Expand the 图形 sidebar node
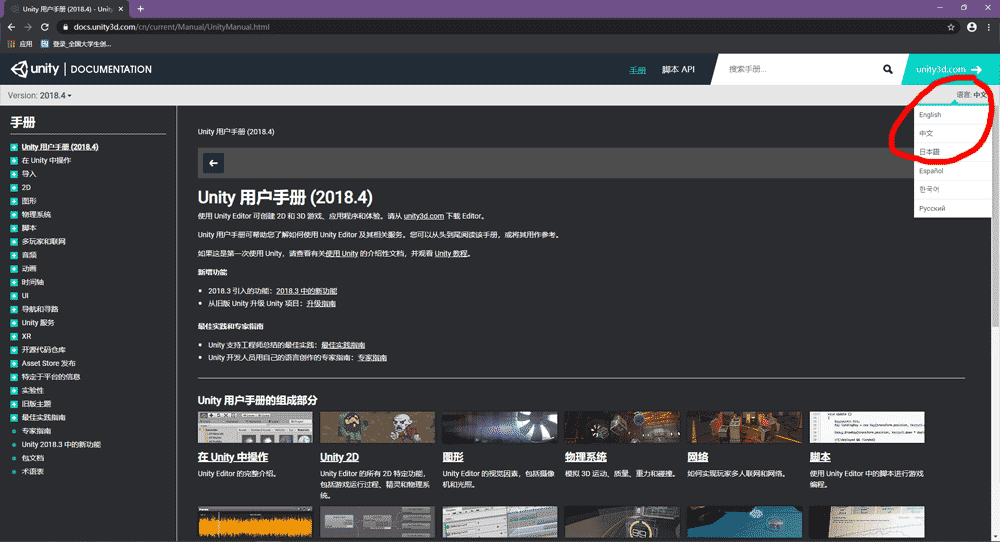The width and height of the screenshot is (1000, 542). point(14,201)
